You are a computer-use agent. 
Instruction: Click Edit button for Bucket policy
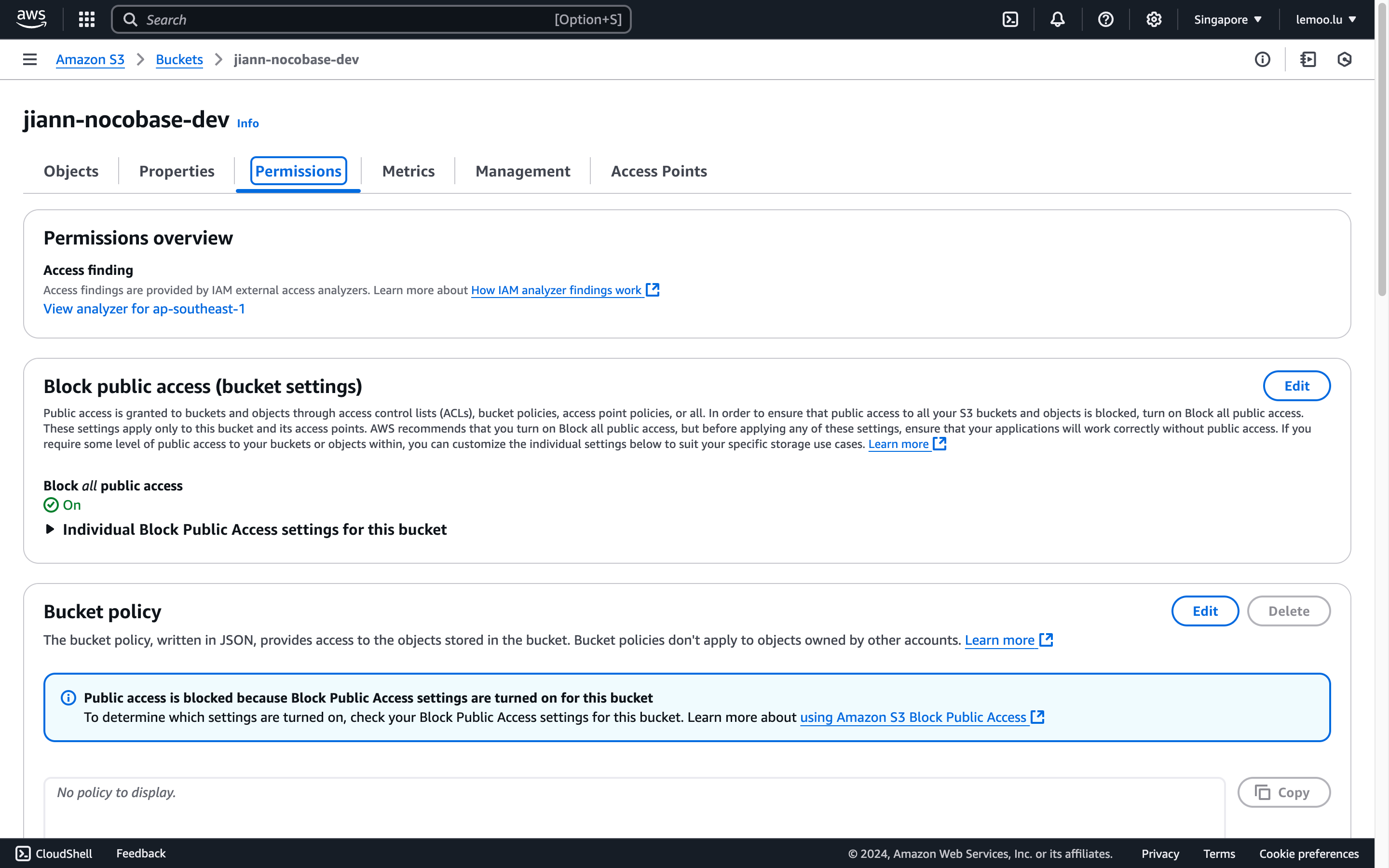coord(1204,611)
